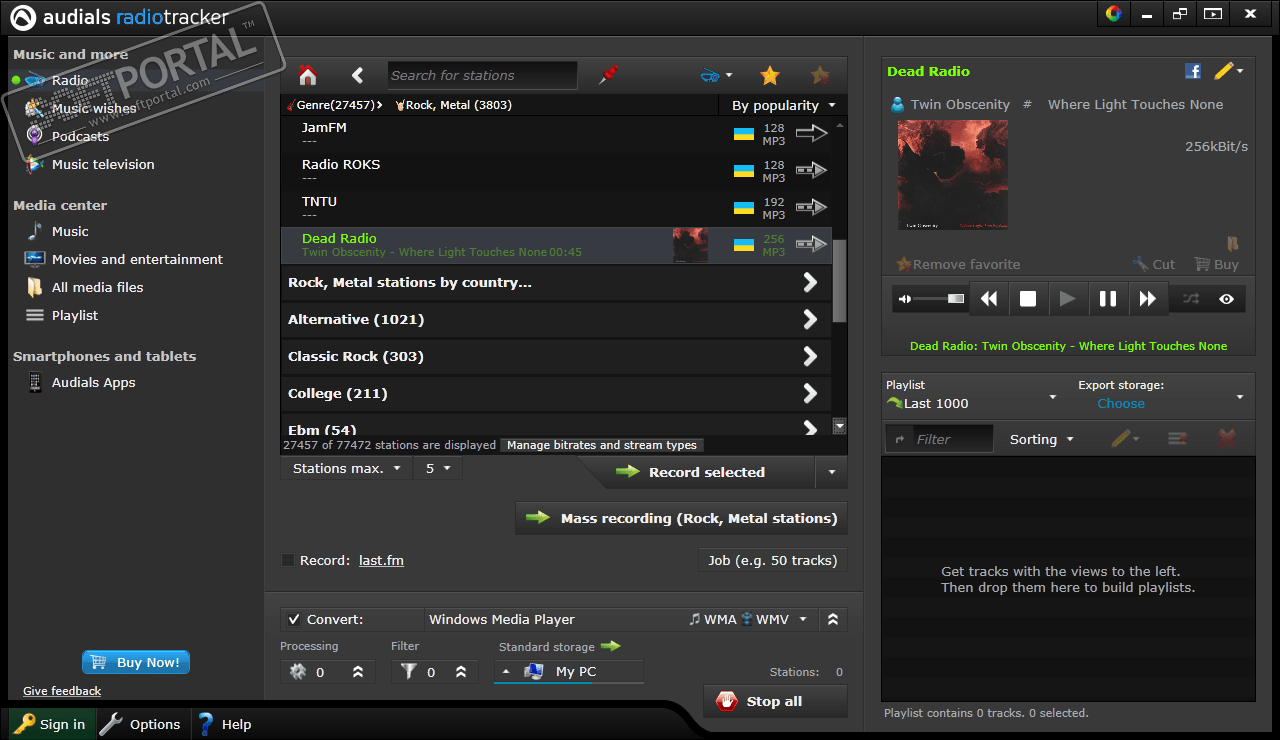
Task: Expand the Convert panel with double chevron
Action: click(x=833, y=620)
